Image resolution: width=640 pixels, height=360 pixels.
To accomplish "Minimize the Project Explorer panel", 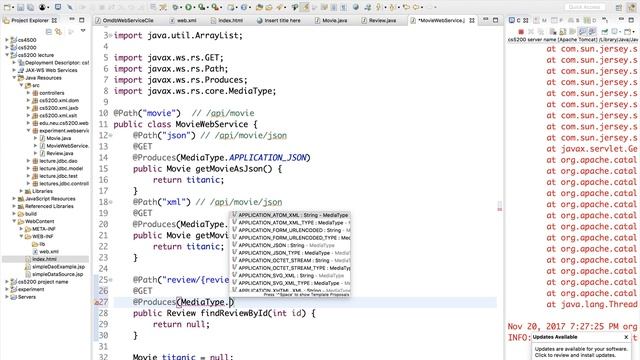I will click(72, 19).
